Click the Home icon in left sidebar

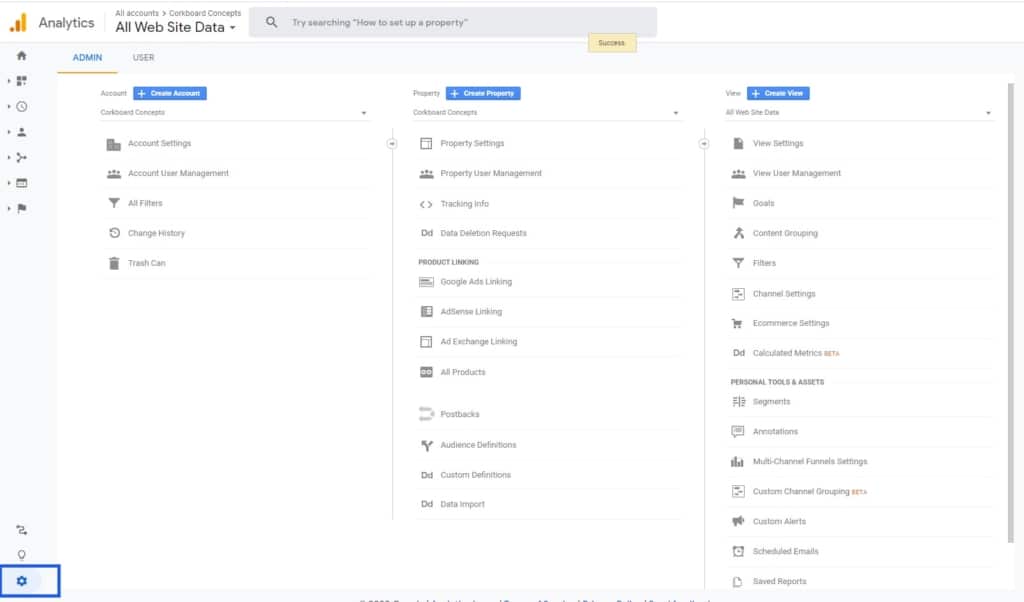(x=22, y=56)
